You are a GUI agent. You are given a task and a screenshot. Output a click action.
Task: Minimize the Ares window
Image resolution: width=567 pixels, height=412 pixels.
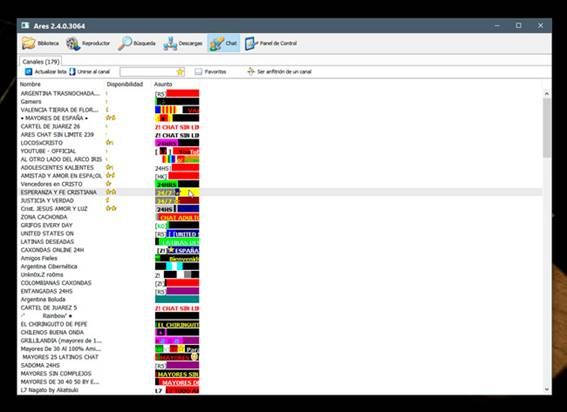(497, 26)
